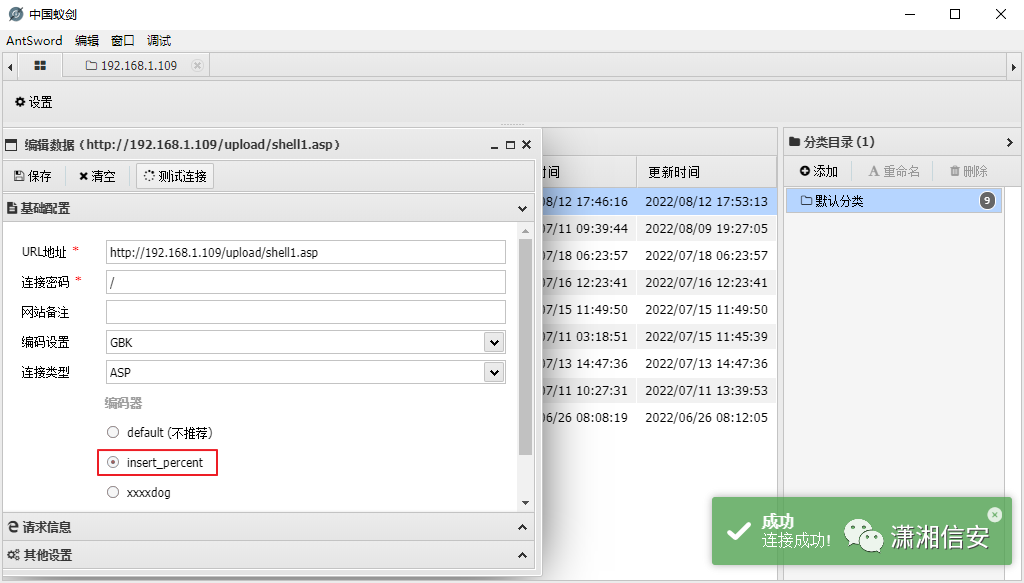Click the dialog vertical scrollbar thumb
Image resolution: width=1024 pixels, height=583 pixels.
pos(525,347)
